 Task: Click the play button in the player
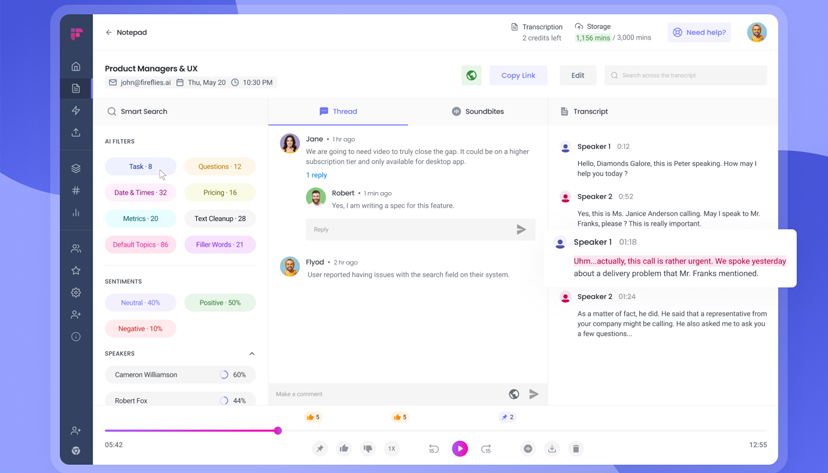click(x=460, y=449)
